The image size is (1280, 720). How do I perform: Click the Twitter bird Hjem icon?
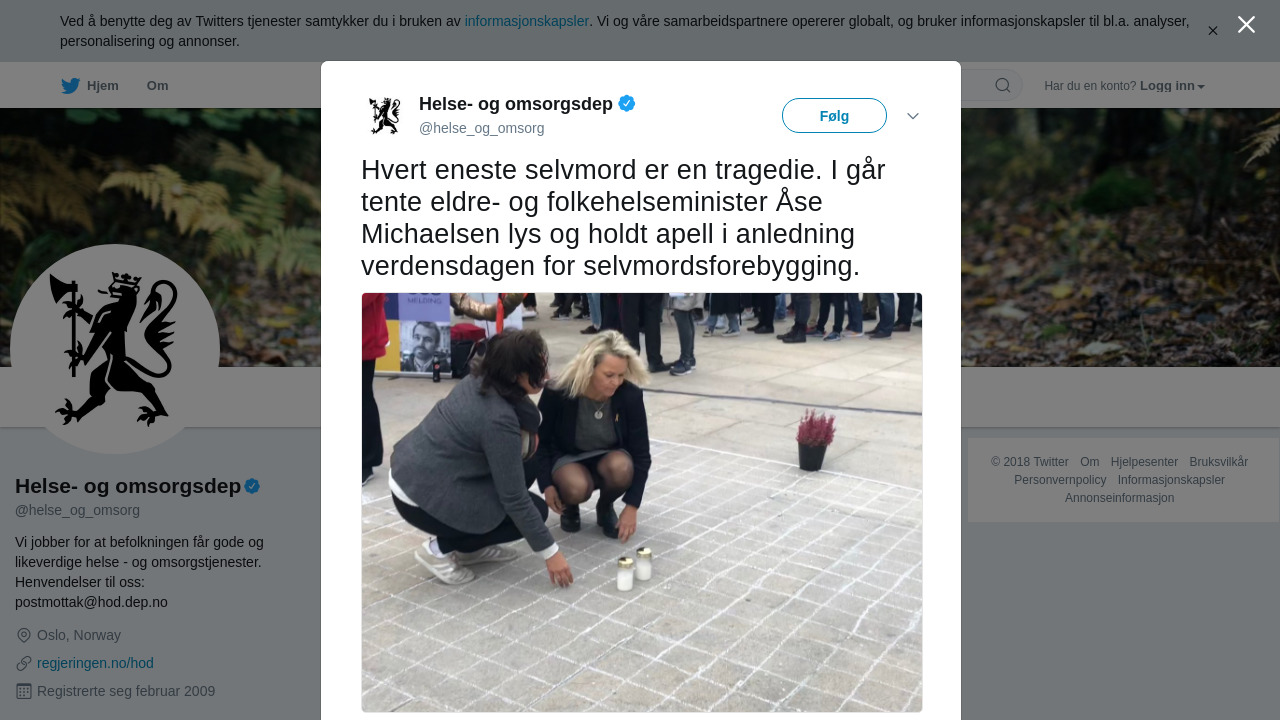point(71,86)
